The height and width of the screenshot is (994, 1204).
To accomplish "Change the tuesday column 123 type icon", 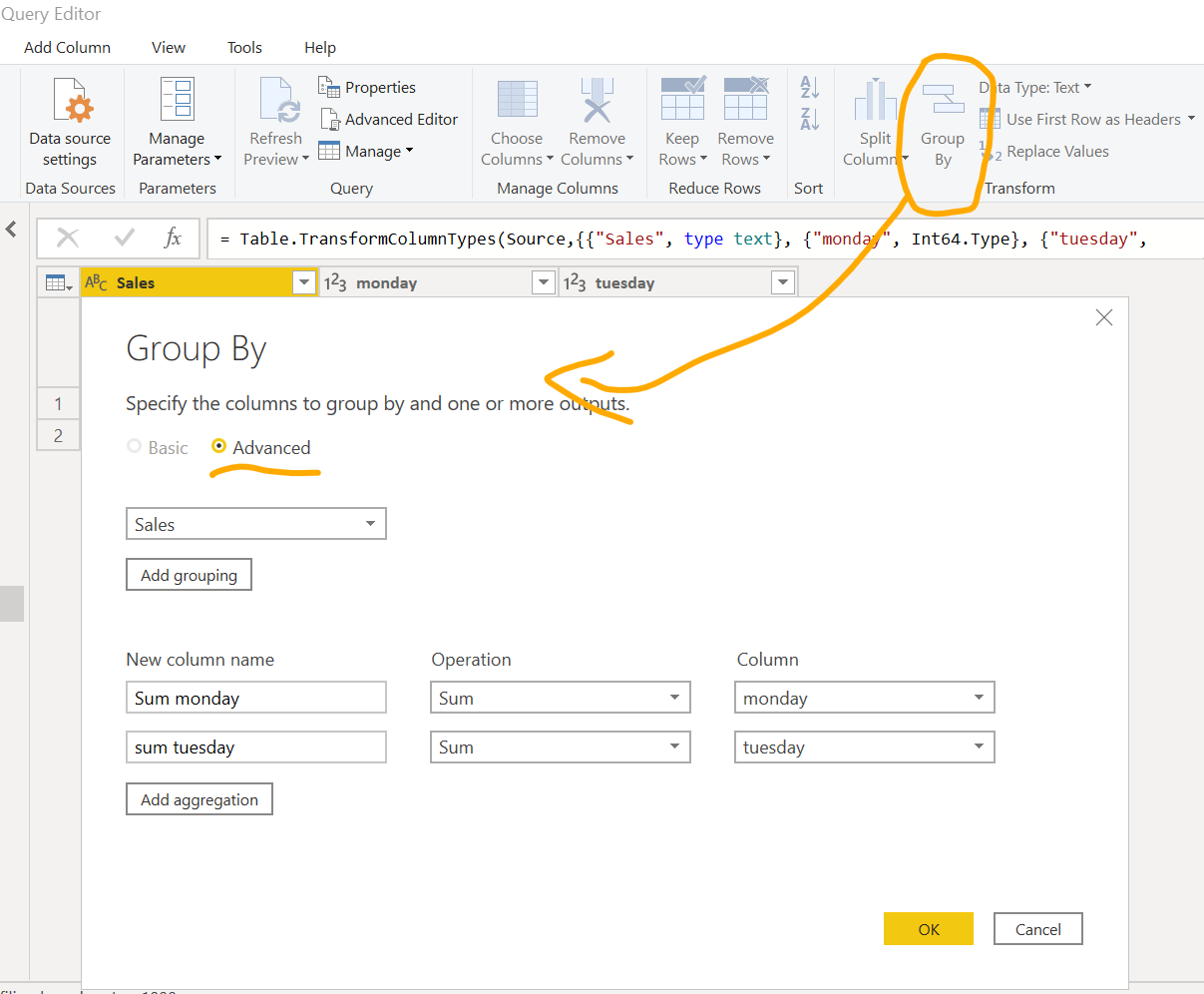I will (575, 282).
